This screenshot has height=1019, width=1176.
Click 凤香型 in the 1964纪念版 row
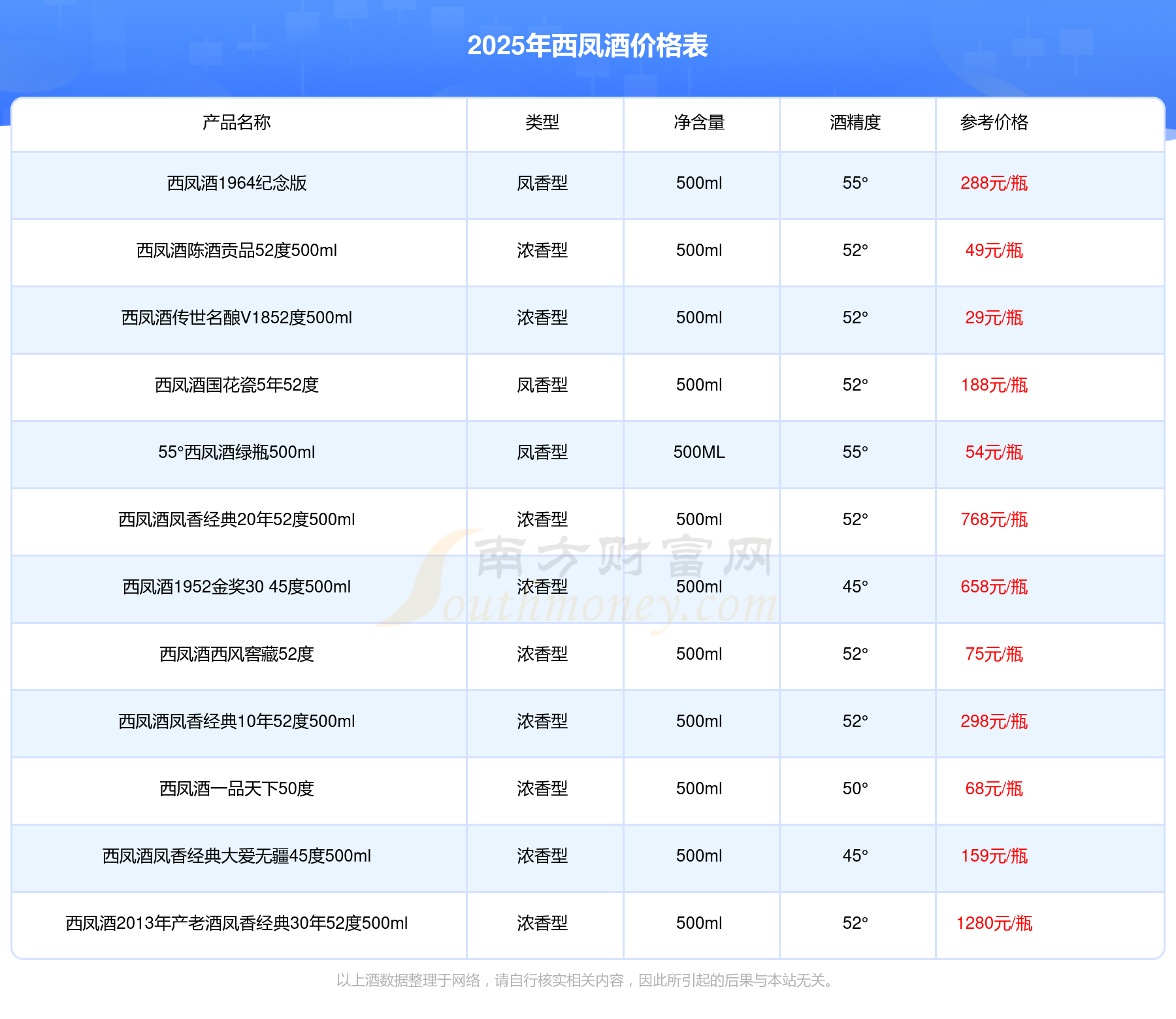click(x=542, y=183)
